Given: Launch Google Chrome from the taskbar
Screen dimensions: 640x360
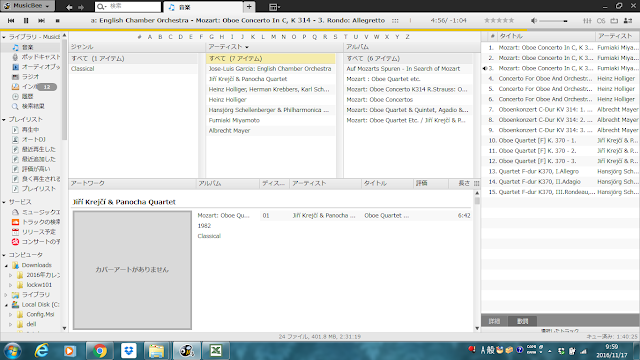Looking at the screenshot, I should point(100,351).
